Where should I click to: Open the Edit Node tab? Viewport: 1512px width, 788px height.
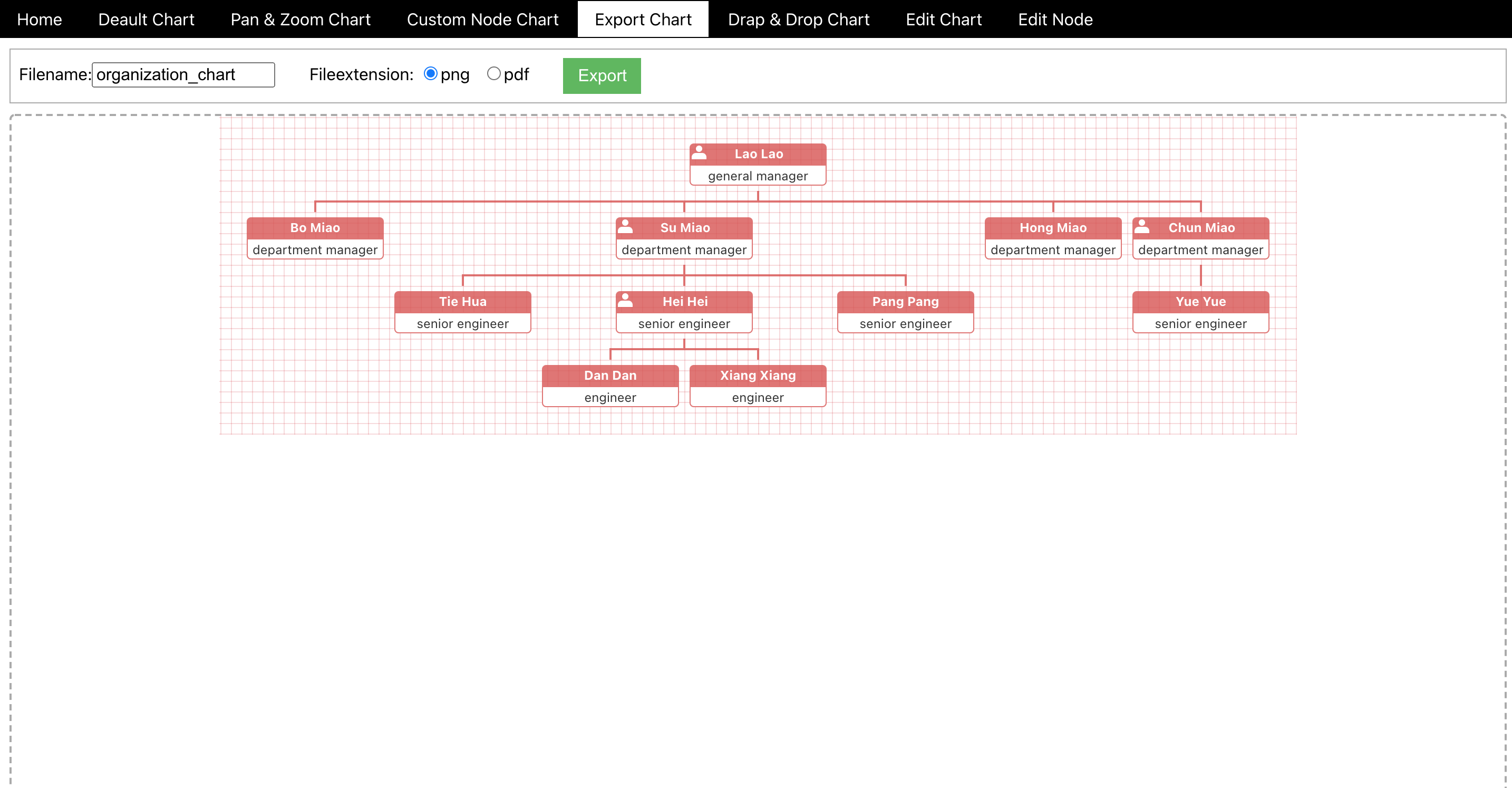click(1055, 20)
